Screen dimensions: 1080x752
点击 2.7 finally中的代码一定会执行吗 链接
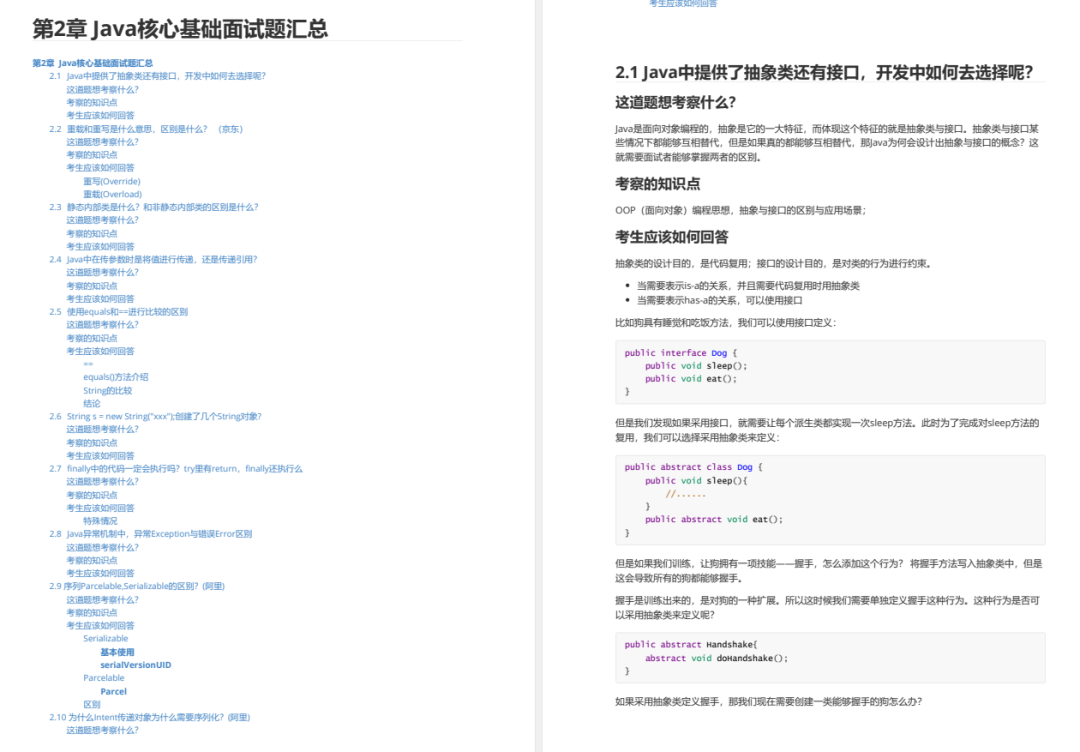coord(165,469)
